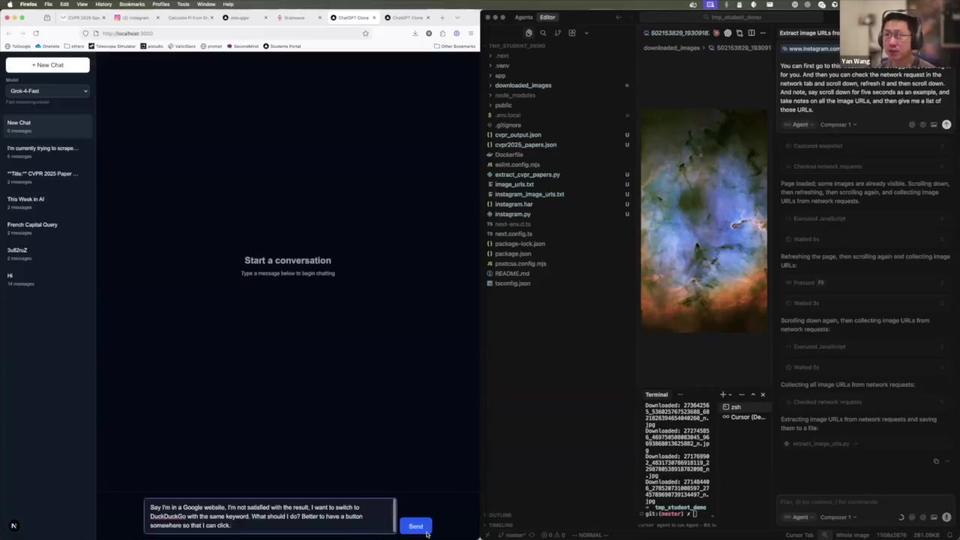The width and height of the screenshot is (960, 540).
Task: Open the Cursor source control icon
Action: point(558,33)
